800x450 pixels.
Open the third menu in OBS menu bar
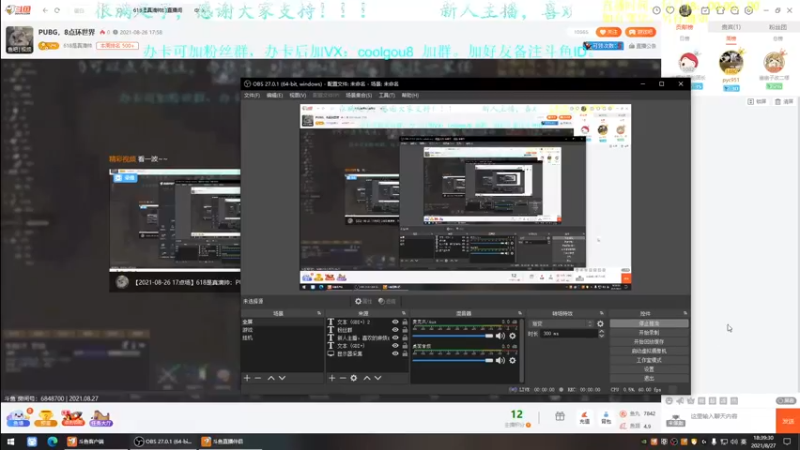pos(297,95)
